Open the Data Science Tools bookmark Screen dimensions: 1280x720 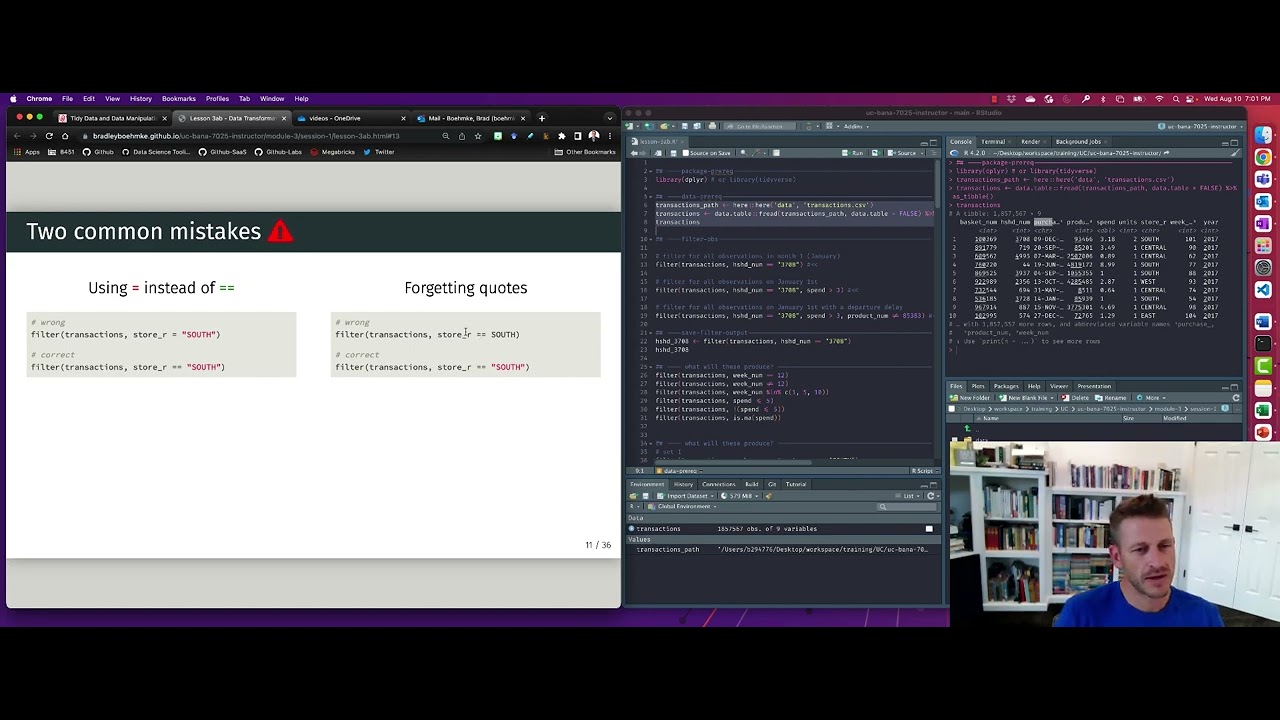point(155,152)
